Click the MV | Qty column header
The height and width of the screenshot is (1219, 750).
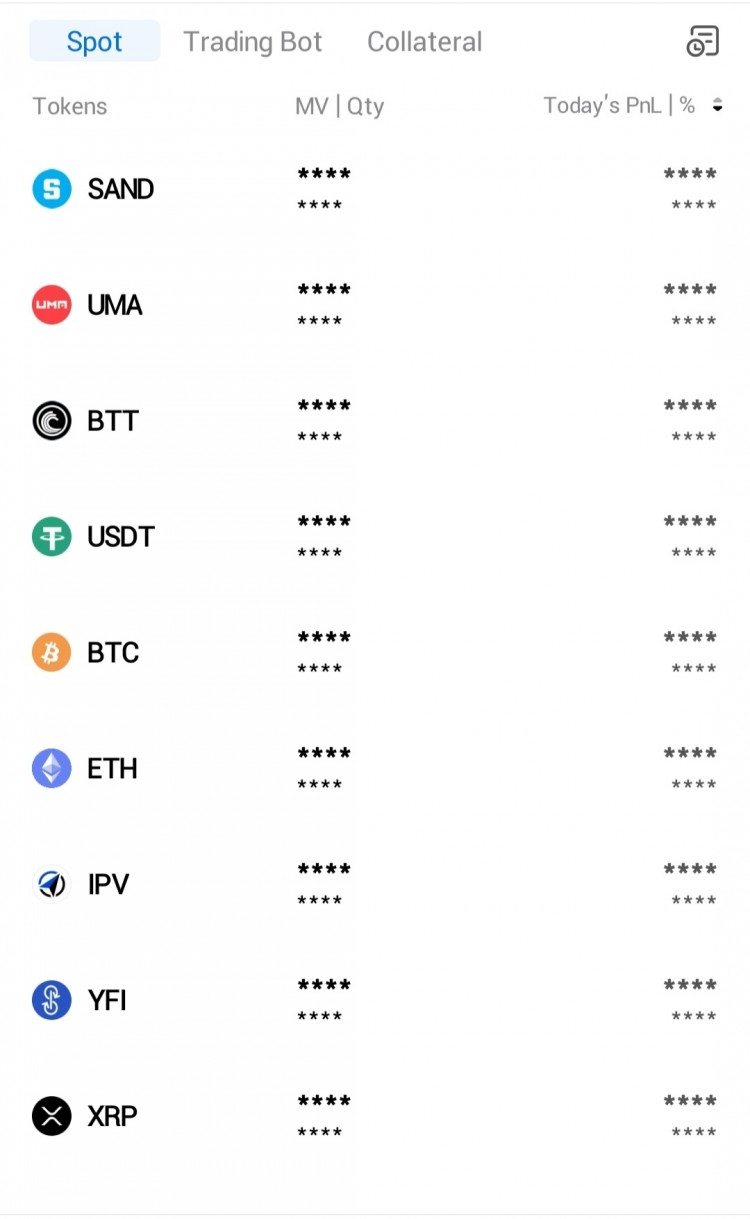339,106
